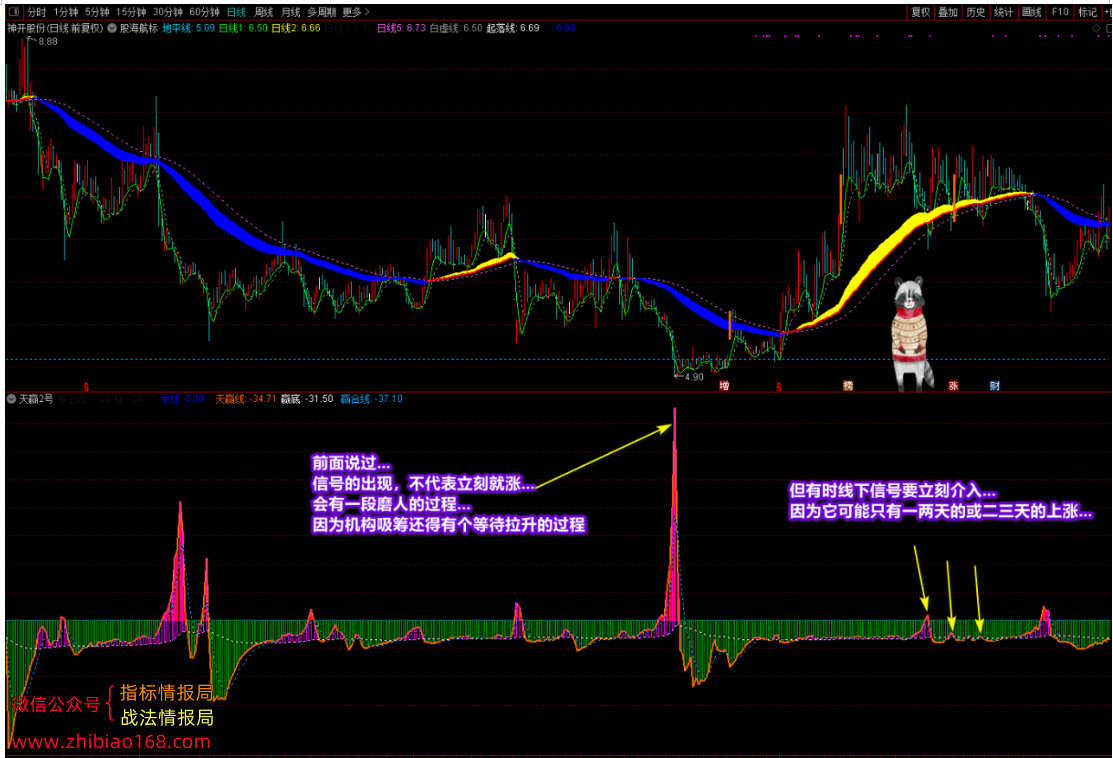
Task: Expand 更多 periods menu
Action: pyautogui.click(x=356, y=12)
